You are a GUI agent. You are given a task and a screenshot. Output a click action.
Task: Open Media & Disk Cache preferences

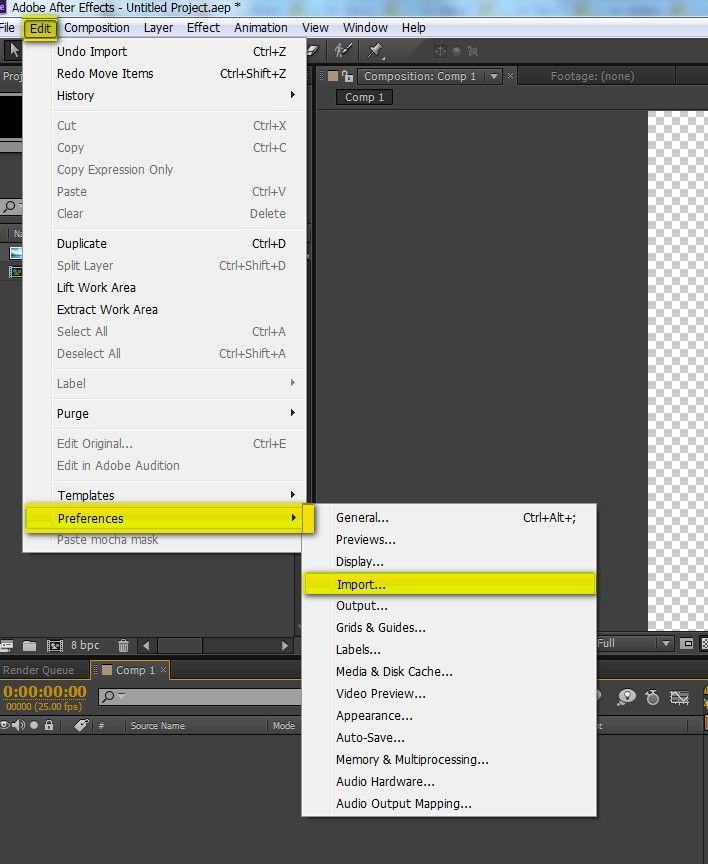[449, 672]
